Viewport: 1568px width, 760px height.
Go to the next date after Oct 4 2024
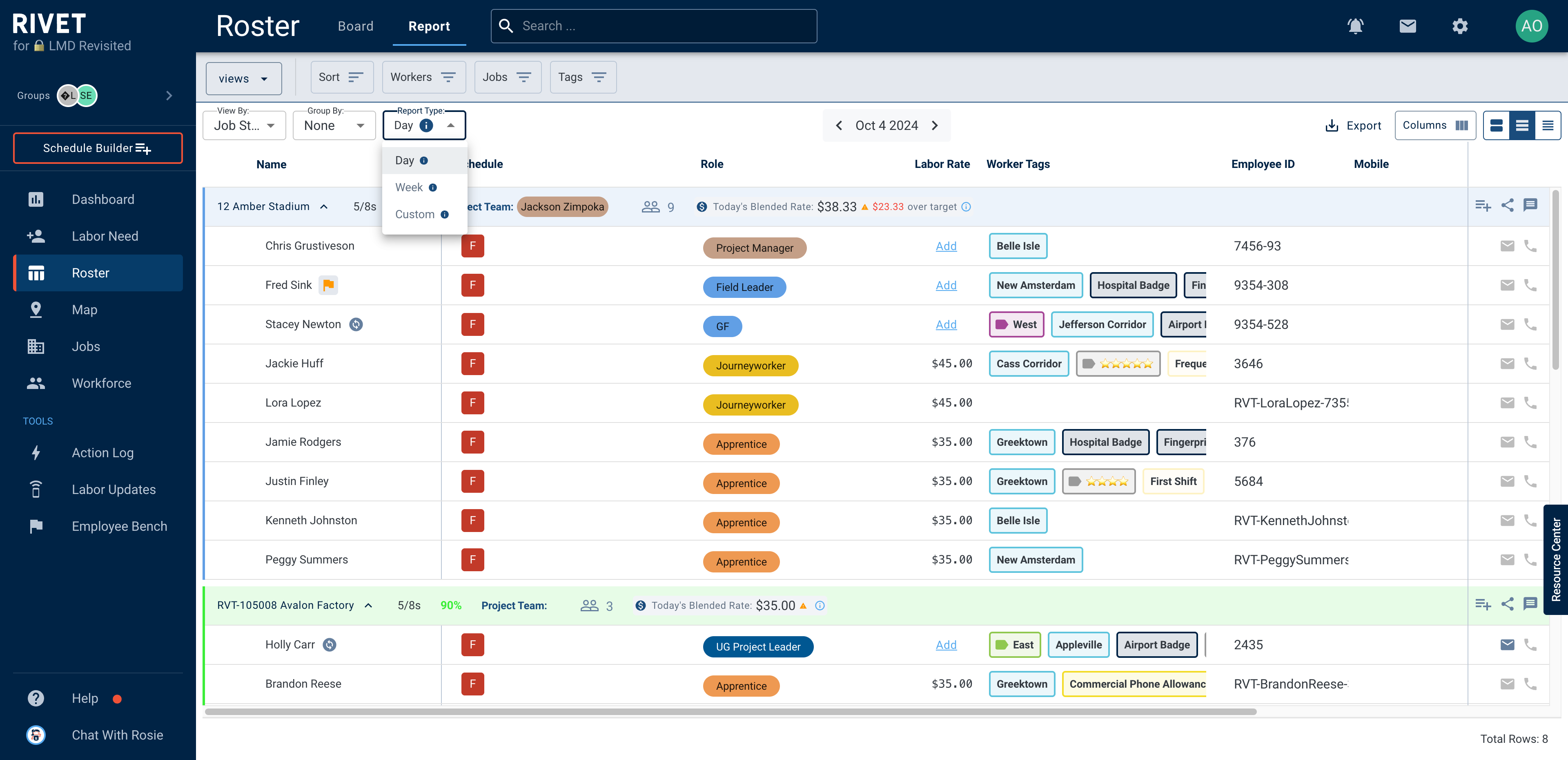click(935, 125)
